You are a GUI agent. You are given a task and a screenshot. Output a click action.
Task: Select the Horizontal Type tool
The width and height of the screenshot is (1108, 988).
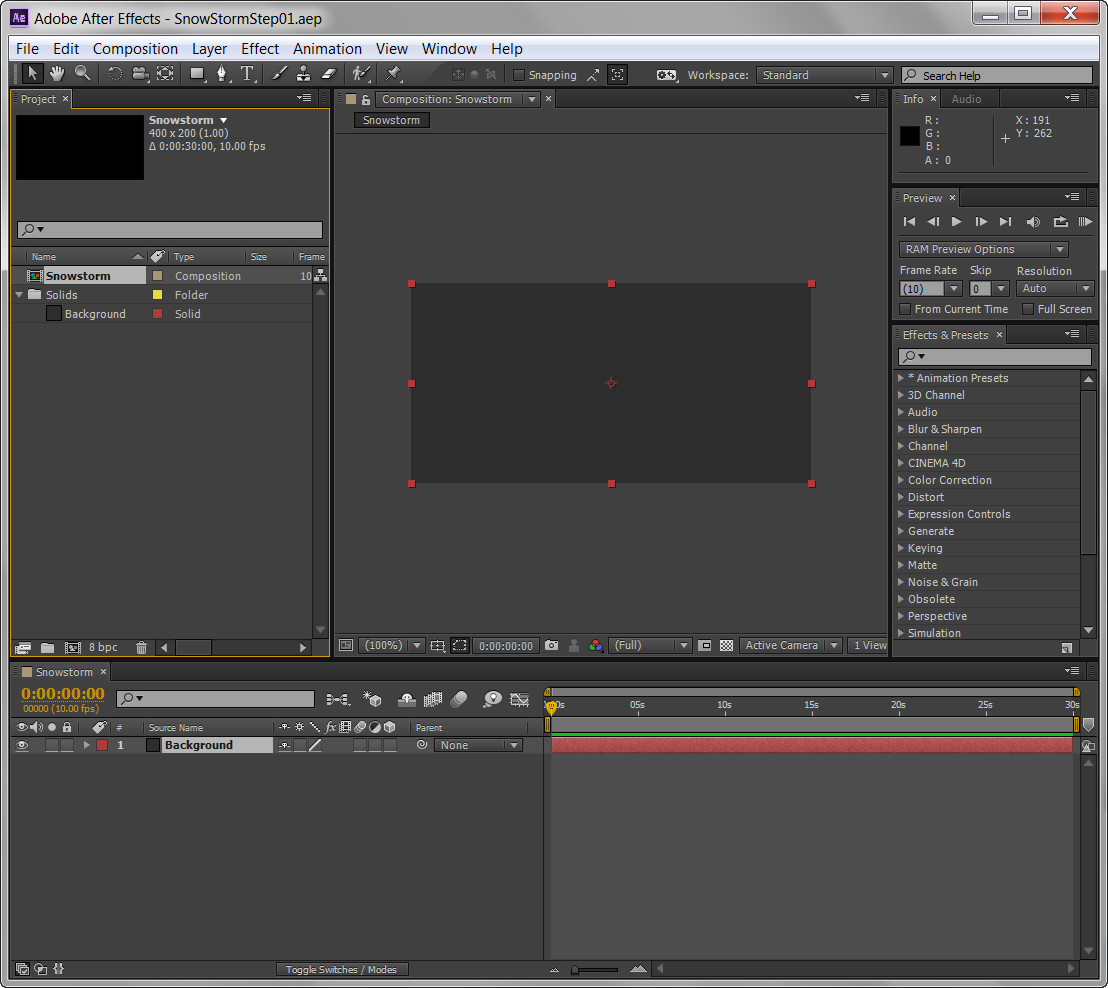pos(247,73)
